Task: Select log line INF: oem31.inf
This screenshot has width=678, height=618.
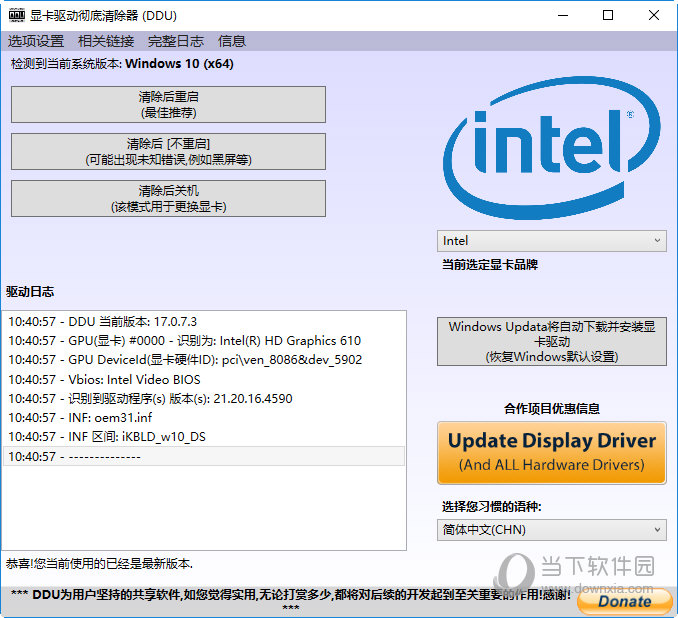Action: click(204, 418)
